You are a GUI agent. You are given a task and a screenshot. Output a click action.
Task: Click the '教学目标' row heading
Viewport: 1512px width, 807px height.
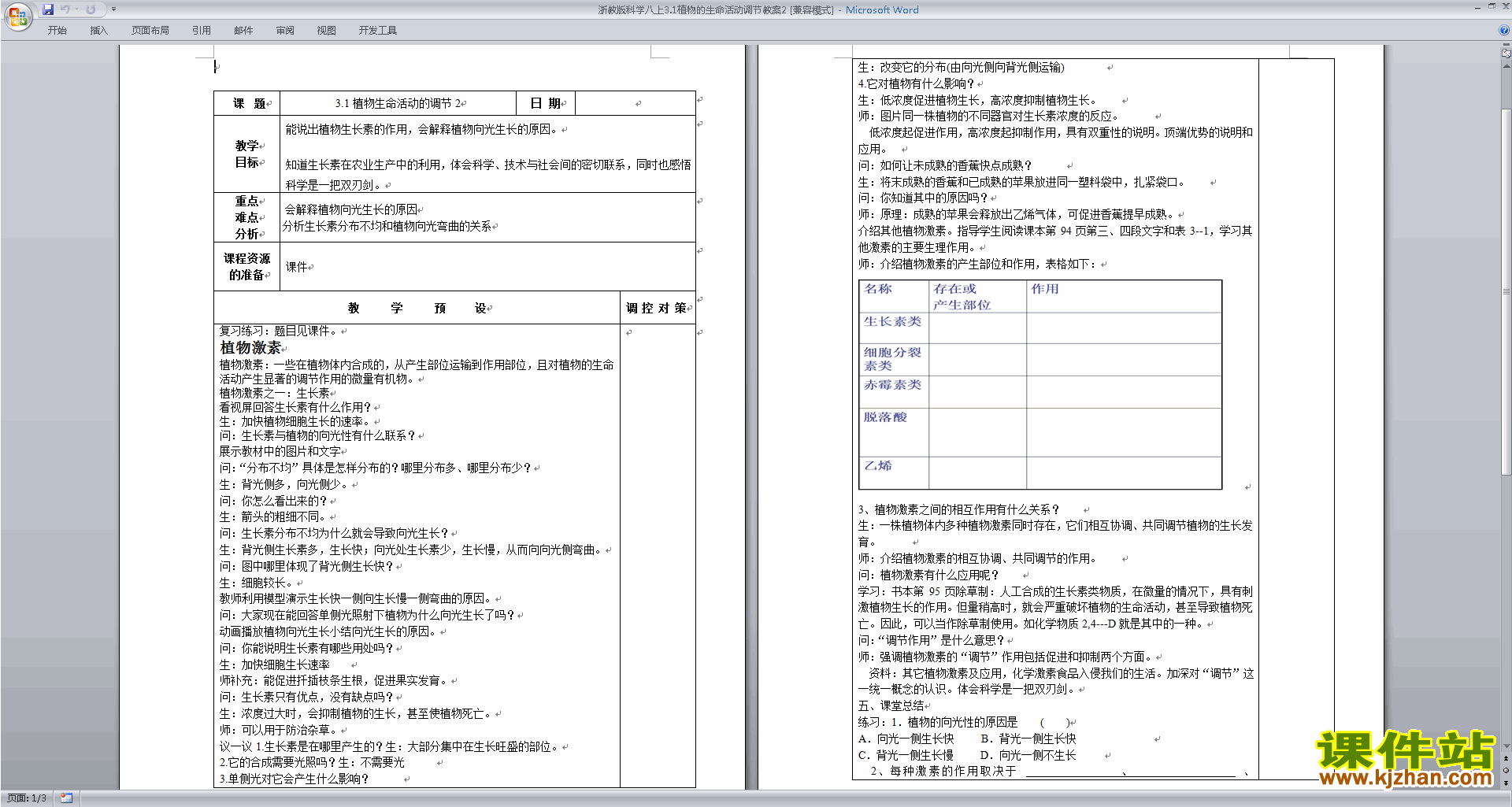[247, 154]
